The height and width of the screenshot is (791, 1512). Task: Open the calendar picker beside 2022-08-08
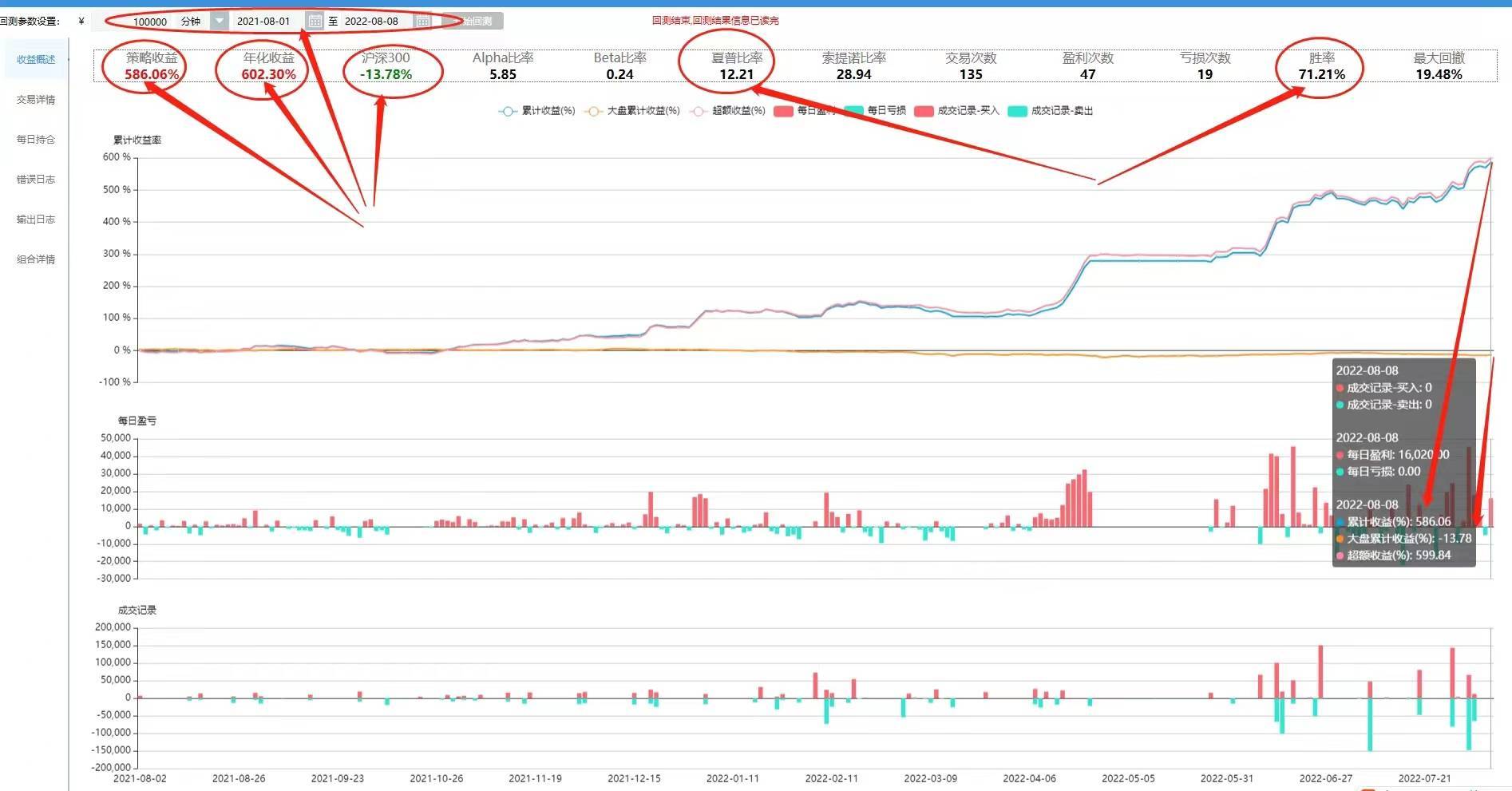point(423,22)
